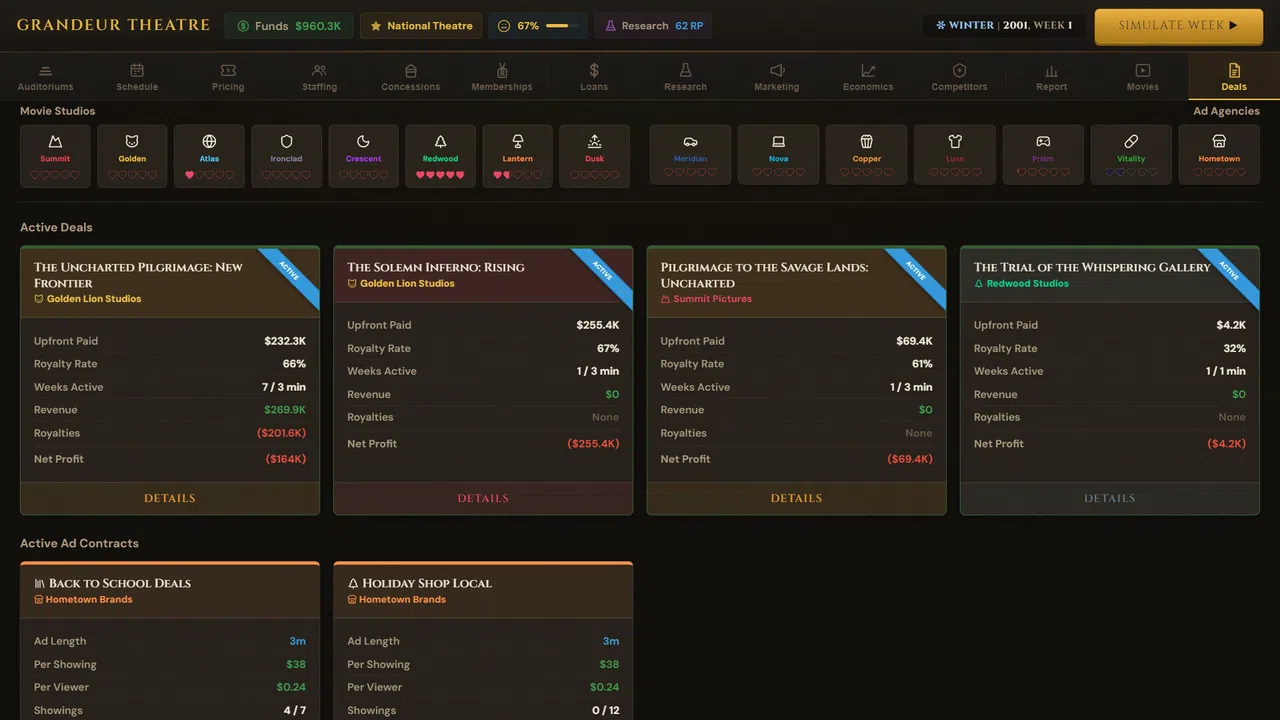Open the Report tab
The height and width of the screenshot is (720, 1280).
pyautogui.click(x=1051, y=77)
